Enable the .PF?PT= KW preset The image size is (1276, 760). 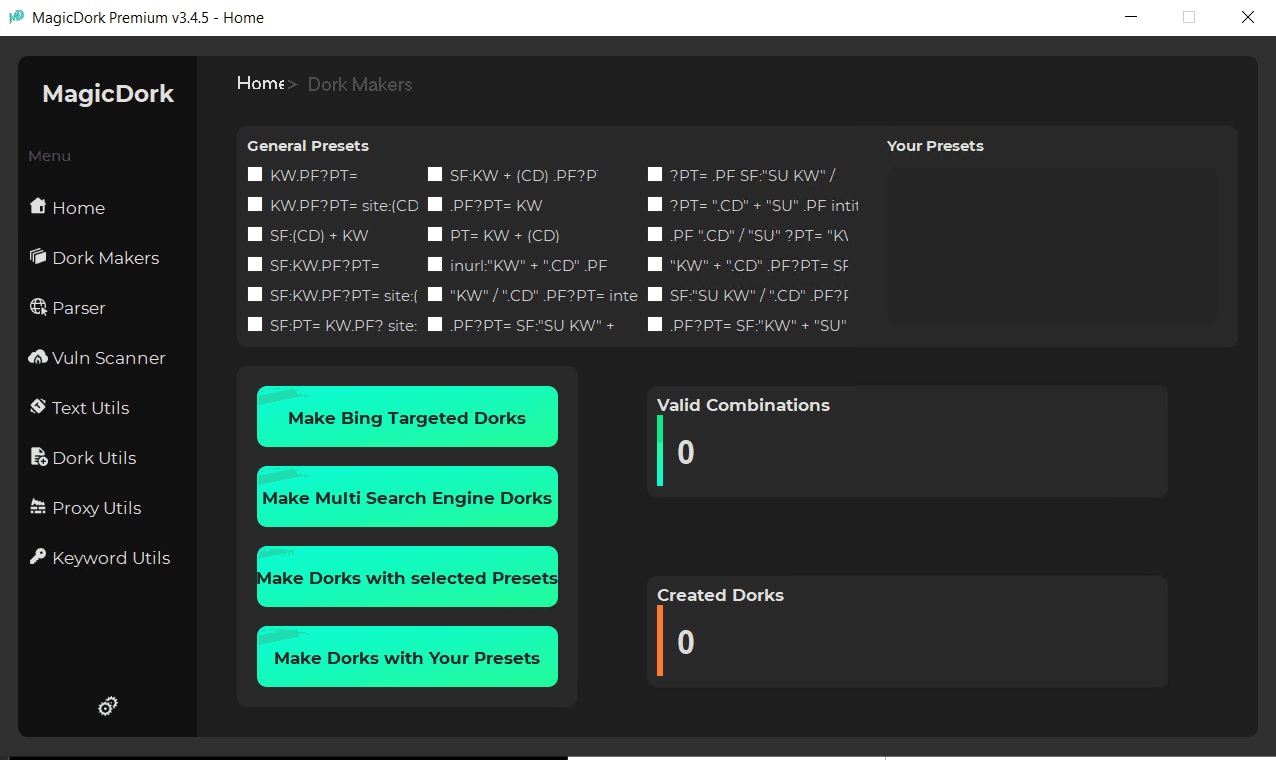point(435,204)
